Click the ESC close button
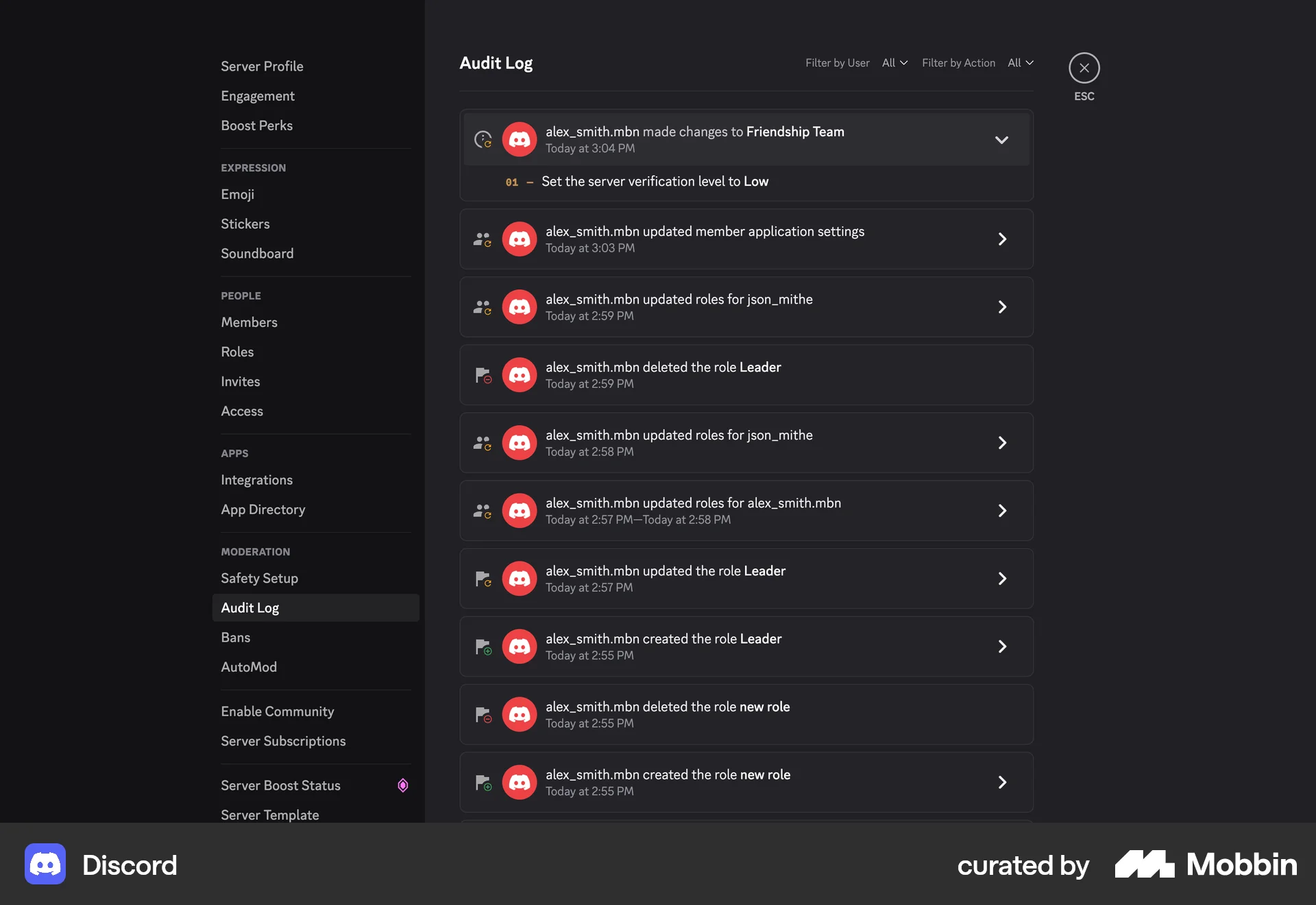The width and height of the screenshot is (1316, 905). tap(1084, 67)
